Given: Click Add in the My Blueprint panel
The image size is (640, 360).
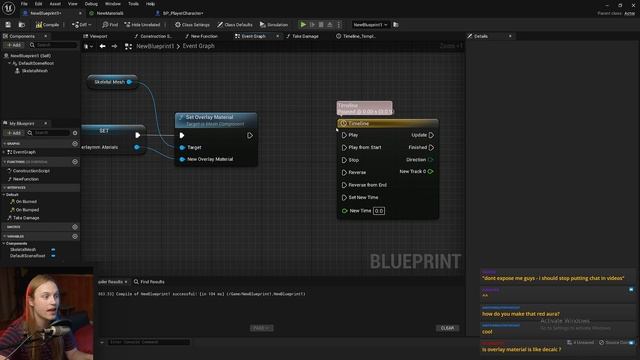Looking at the screenshot, I should (x=14, y=133).
